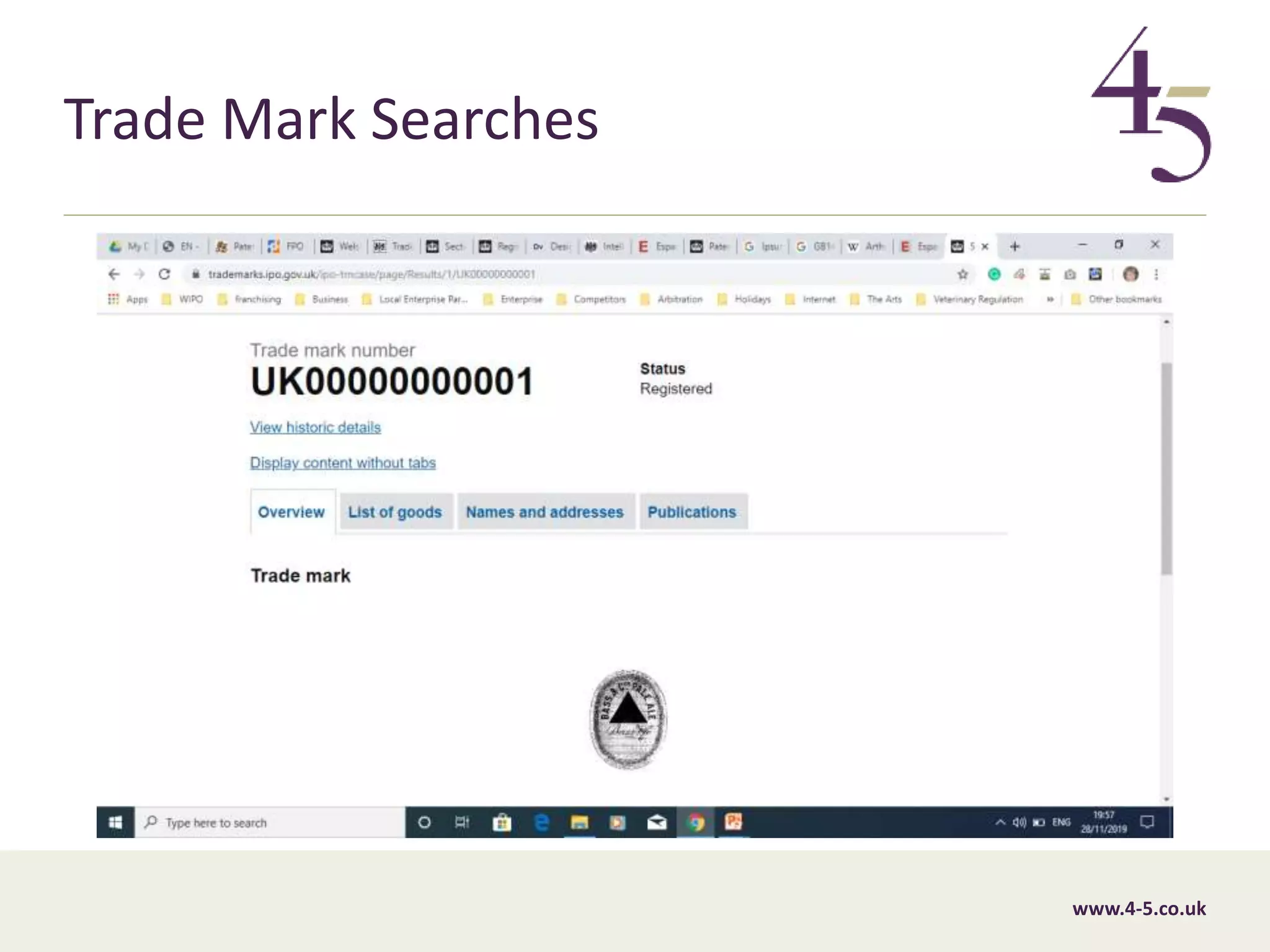1270x952 pixels.
Task: Switch to the Google Drive browser tab
Action: (129, 247)
